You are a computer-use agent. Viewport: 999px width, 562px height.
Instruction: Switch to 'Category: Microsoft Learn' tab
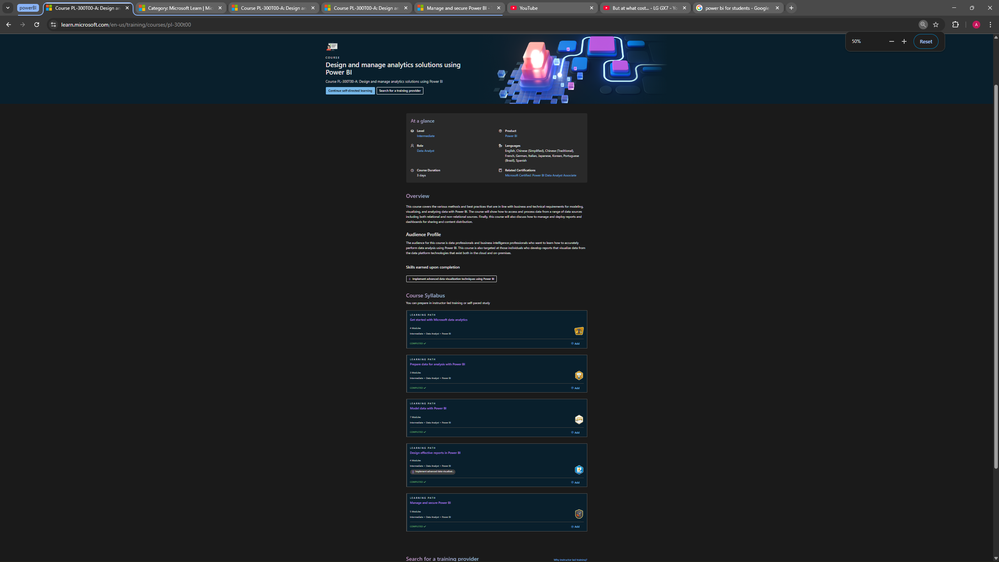(180, 8)
